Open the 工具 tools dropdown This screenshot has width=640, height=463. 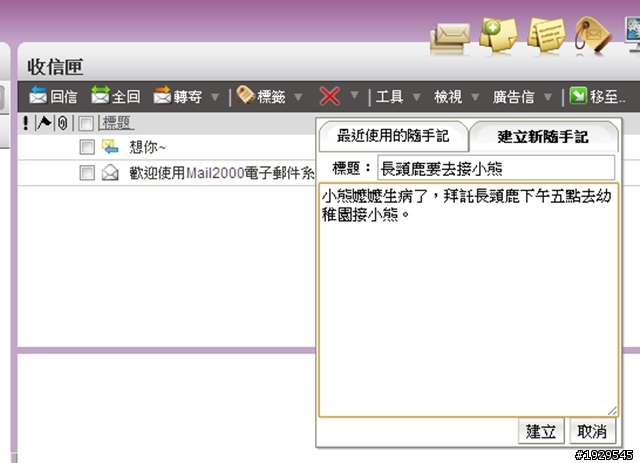pos(398,97)
